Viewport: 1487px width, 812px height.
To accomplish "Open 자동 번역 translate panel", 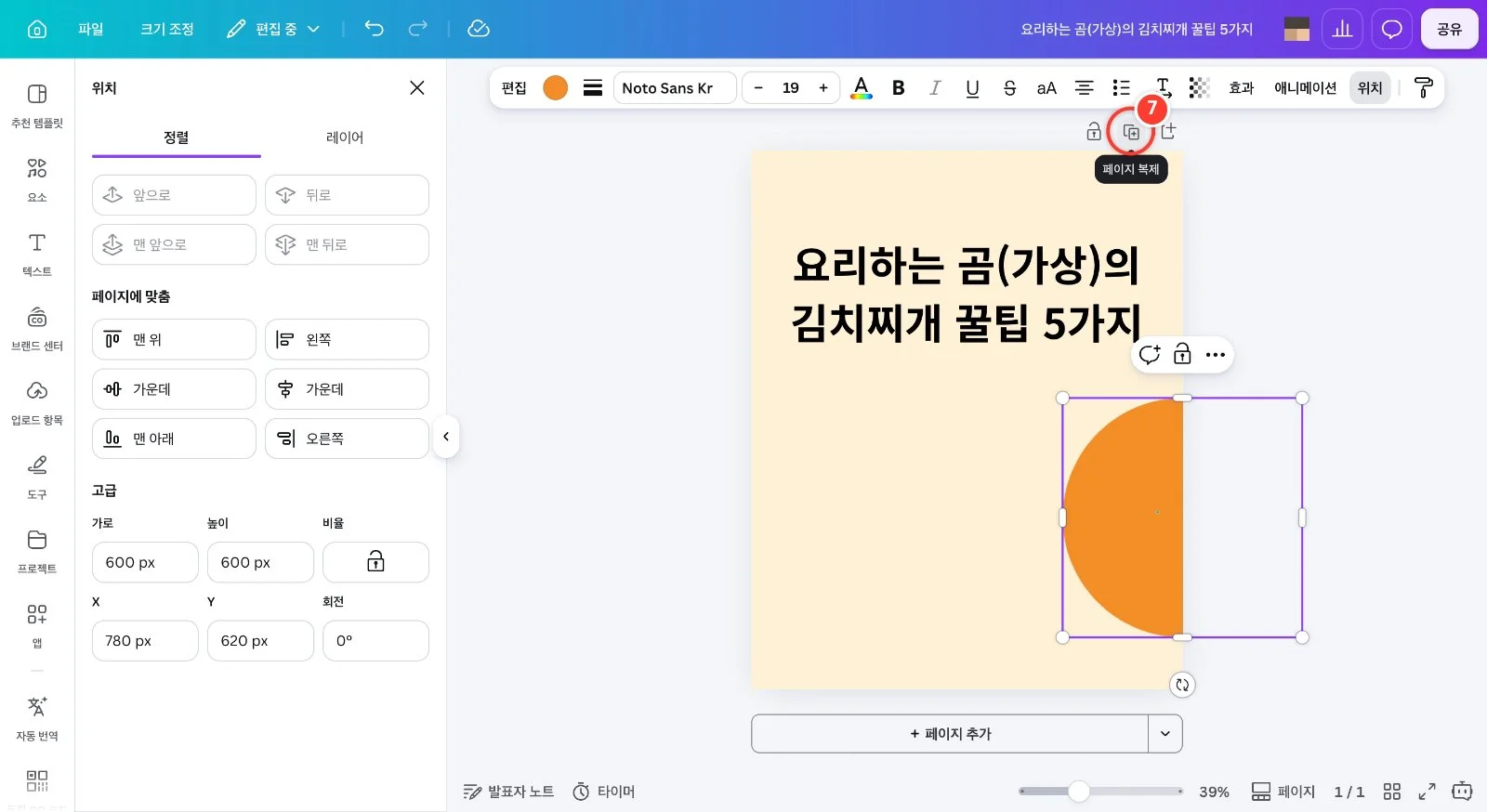I will pyautogui.click(x=37, y=718).
